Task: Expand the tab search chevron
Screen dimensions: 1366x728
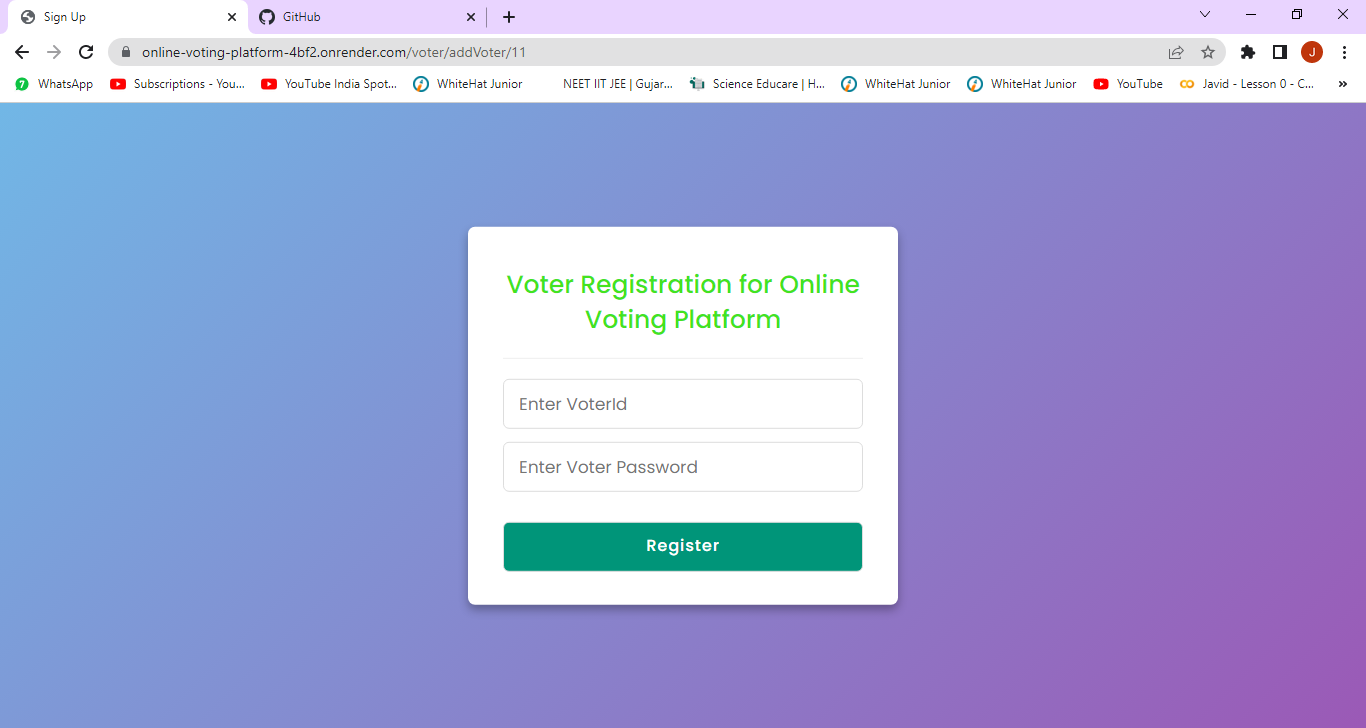Action: coord(1205,14)
